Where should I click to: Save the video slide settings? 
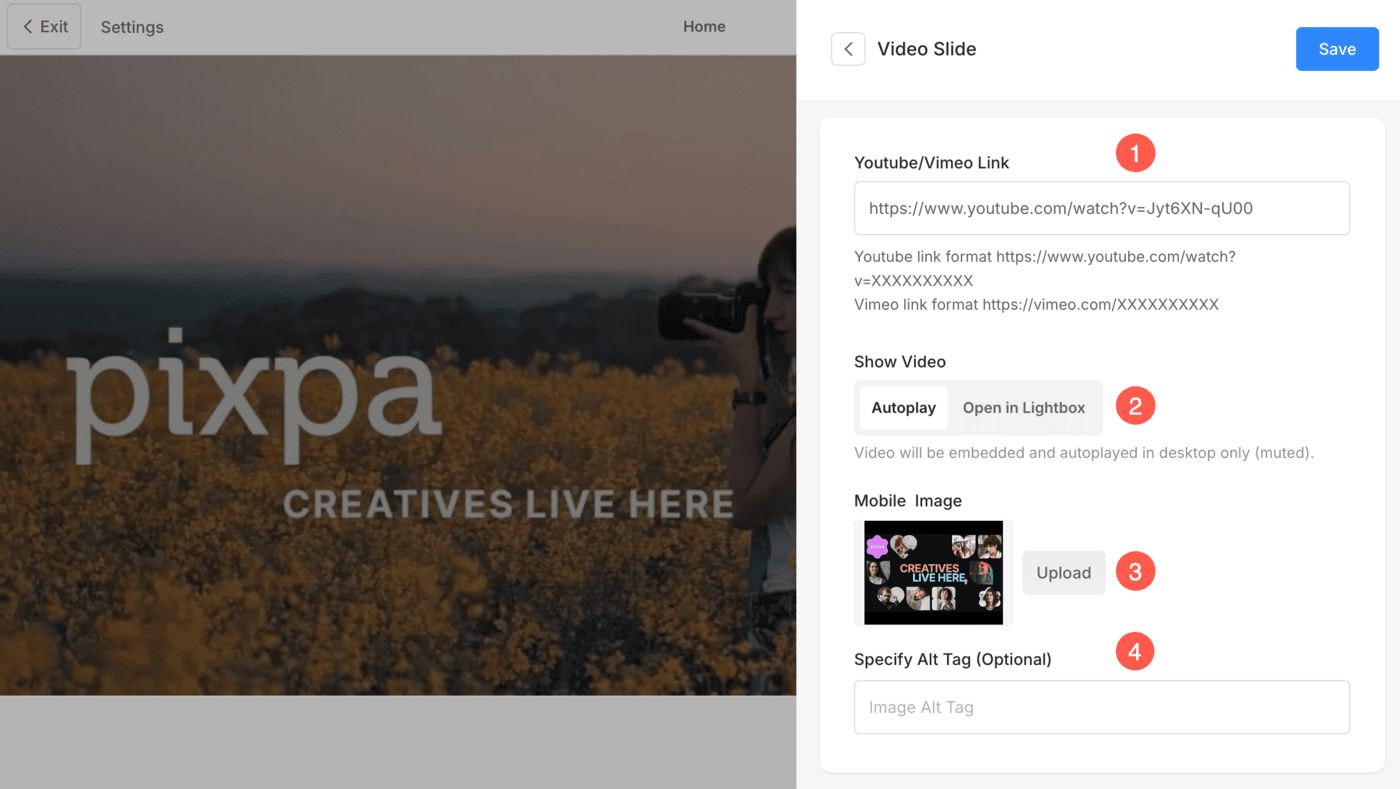[x=1337, y=49]
